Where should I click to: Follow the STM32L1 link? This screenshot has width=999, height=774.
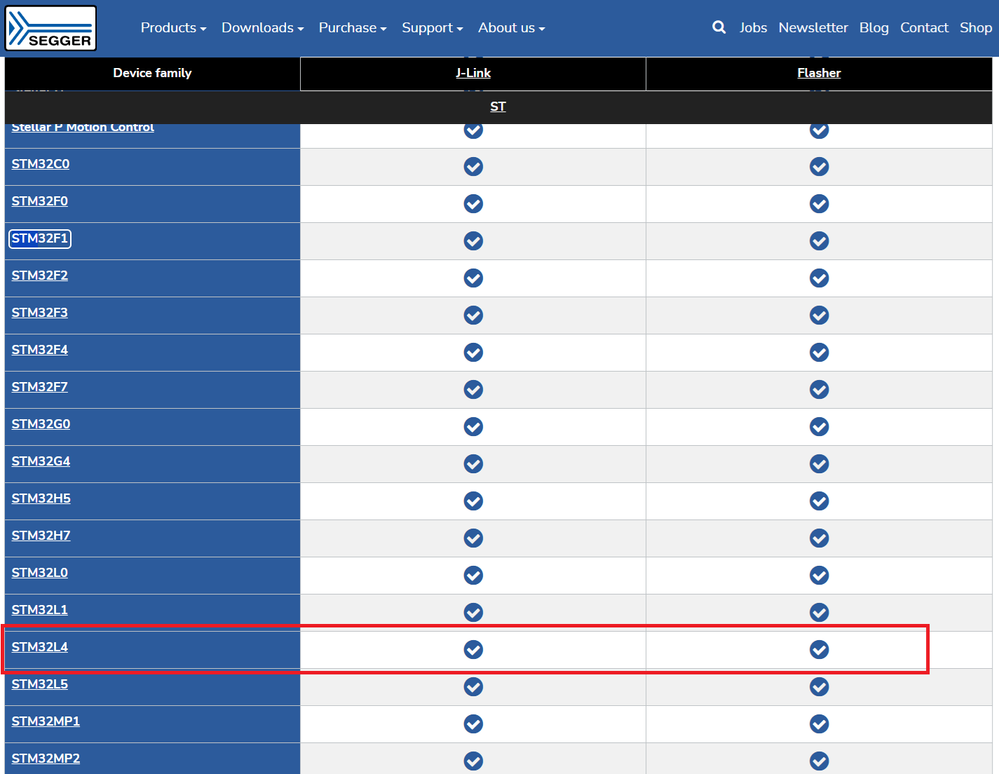[x=40, y=610]
